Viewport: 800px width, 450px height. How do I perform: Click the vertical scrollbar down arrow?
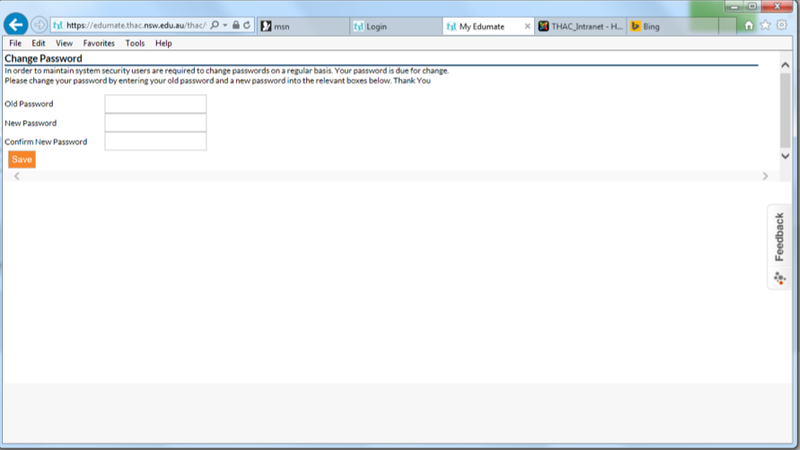(x=785, y=156)
